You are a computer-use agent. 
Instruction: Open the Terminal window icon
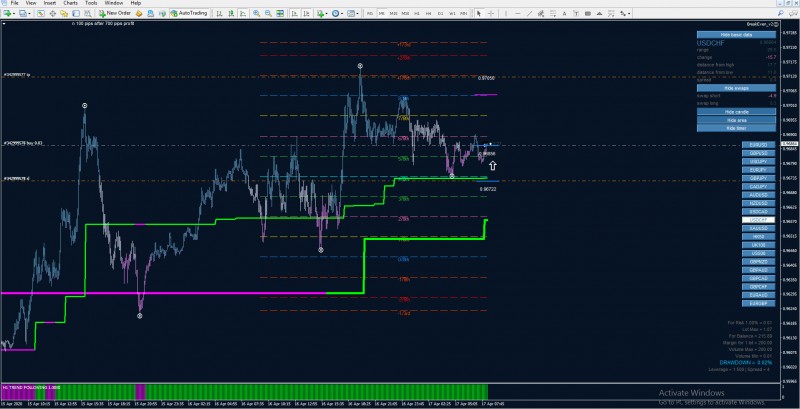(76, 13)
